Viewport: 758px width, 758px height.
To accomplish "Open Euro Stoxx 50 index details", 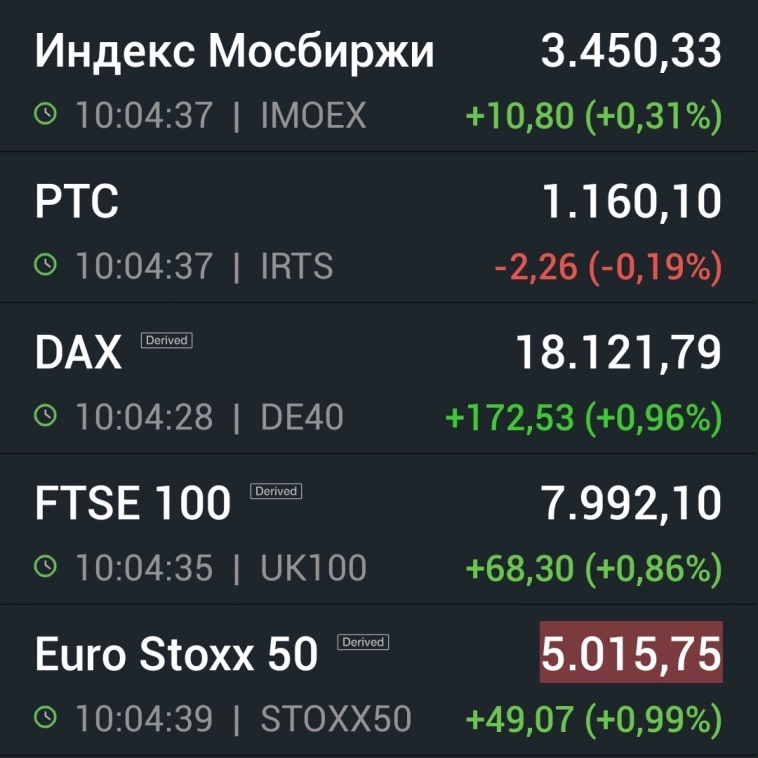I will (x=176, y=655).
